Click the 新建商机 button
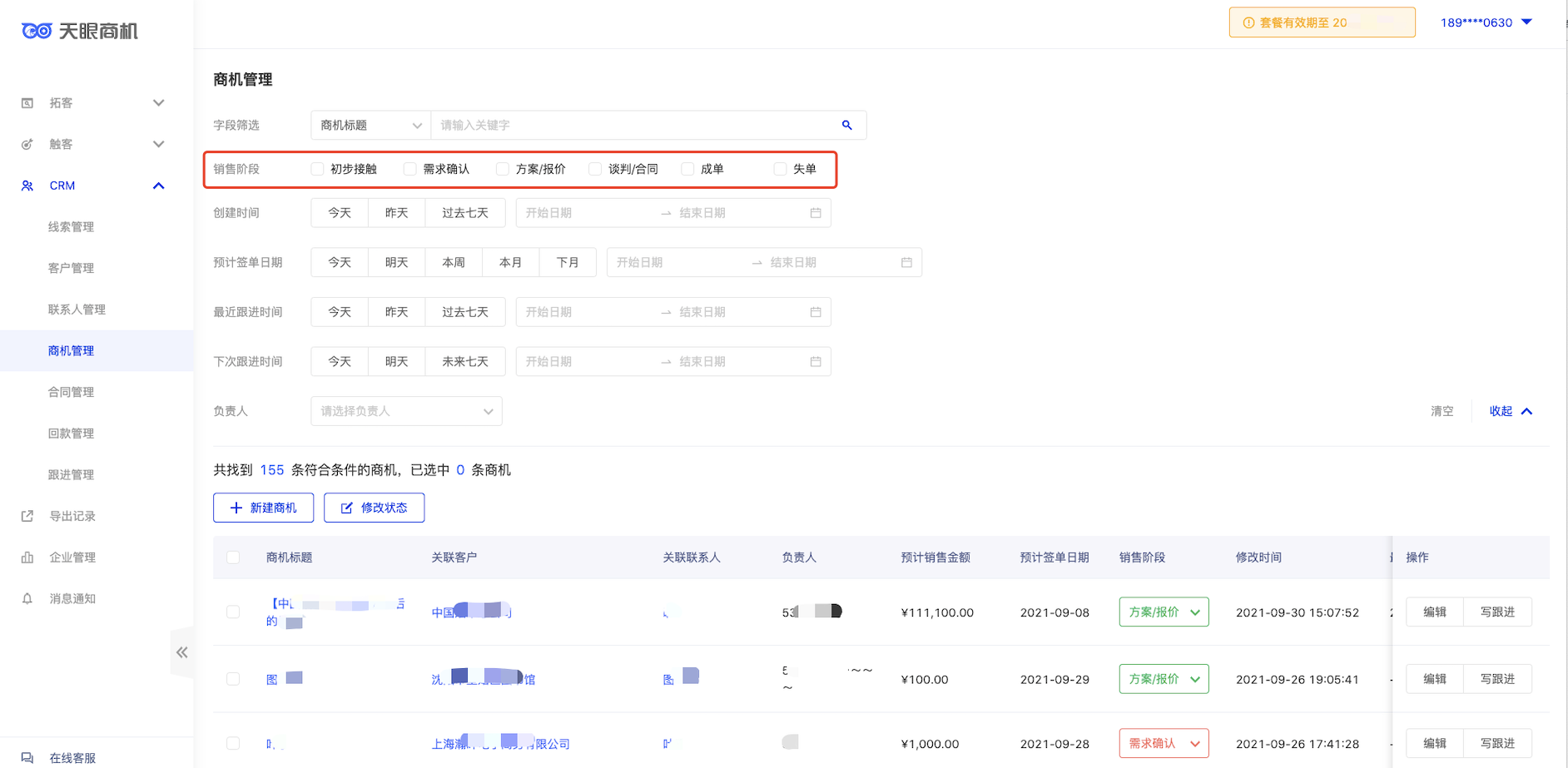 click(263, 508)
